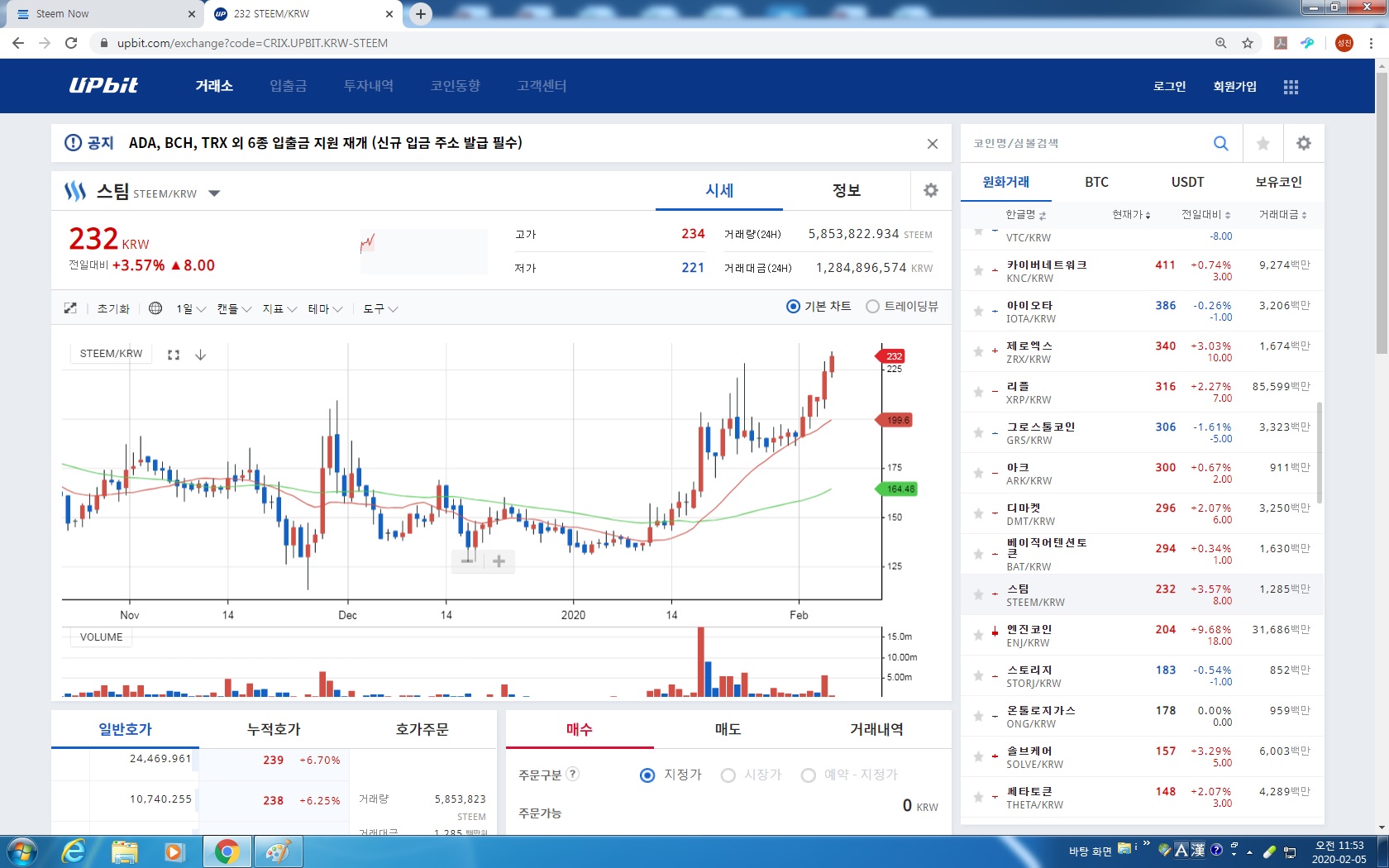Switch to the 거래내역 tab
This screenshot has height=868, width=1389.
pyautogui.click(x=876, y=729)
